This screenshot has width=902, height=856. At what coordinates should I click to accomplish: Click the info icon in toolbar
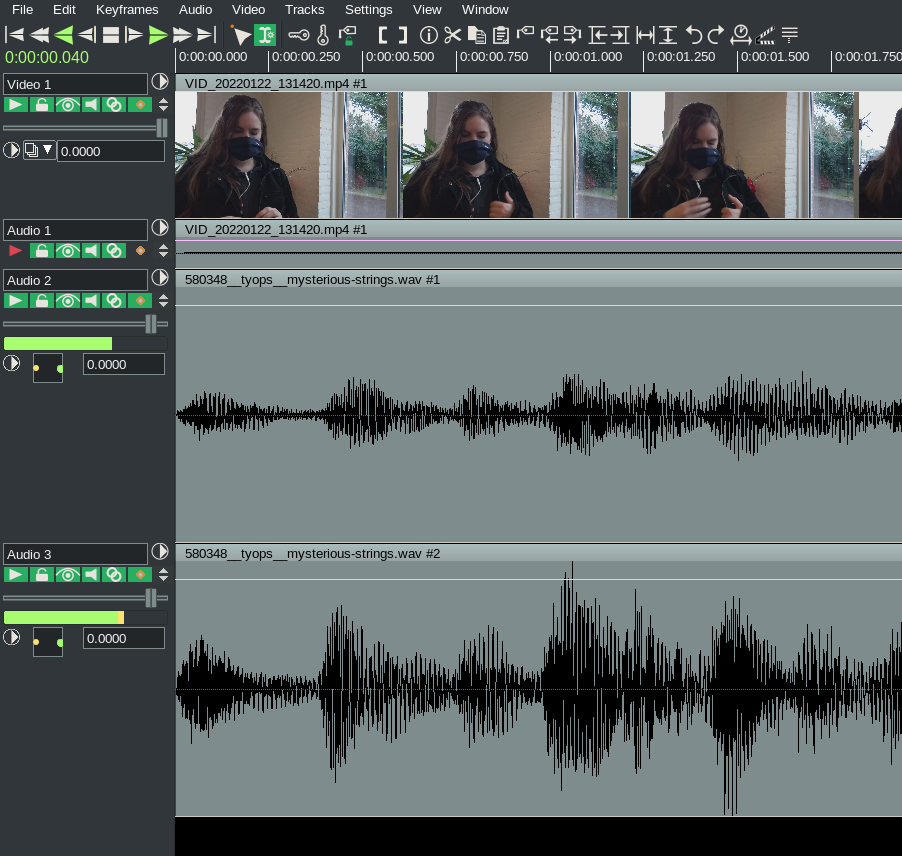tap(429, 35)
